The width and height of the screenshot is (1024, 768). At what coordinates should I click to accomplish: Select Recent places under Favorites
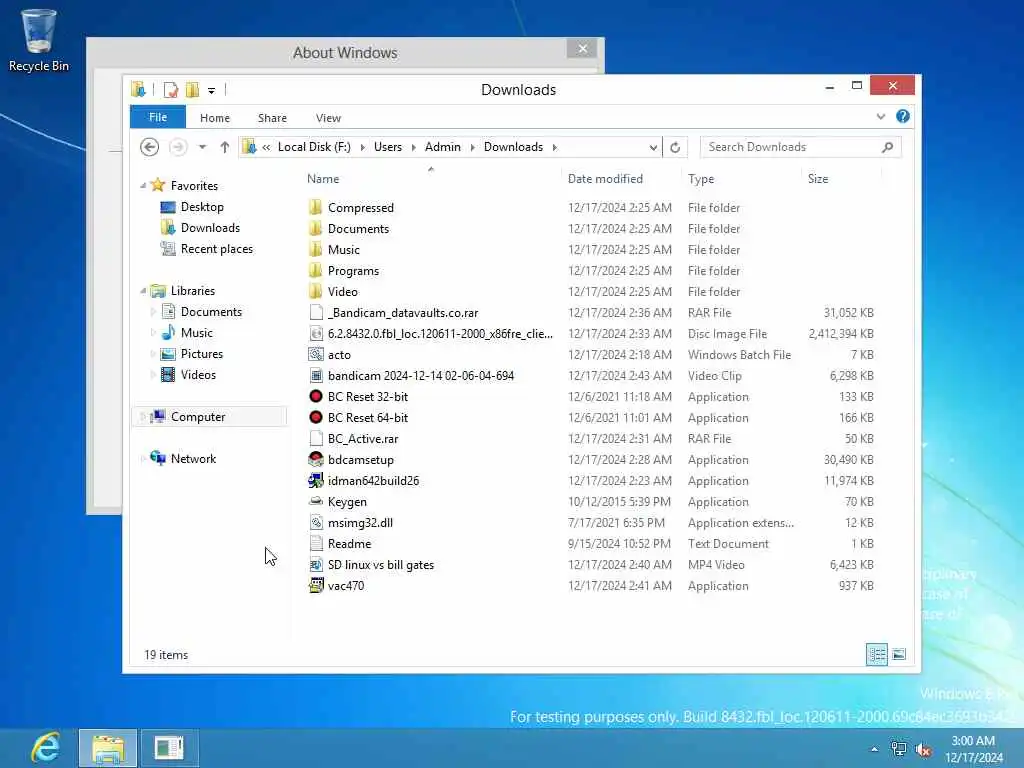click(217, 249)
